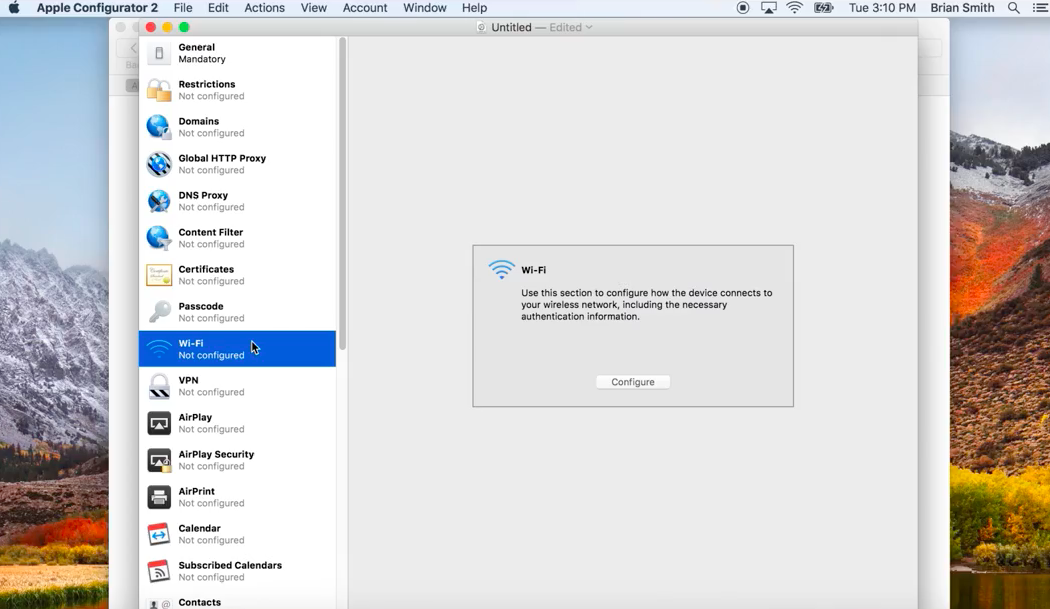Click the Configure button for Wi-Fi
Viewport: 1050px width, 609px height.
click(633, 382)
